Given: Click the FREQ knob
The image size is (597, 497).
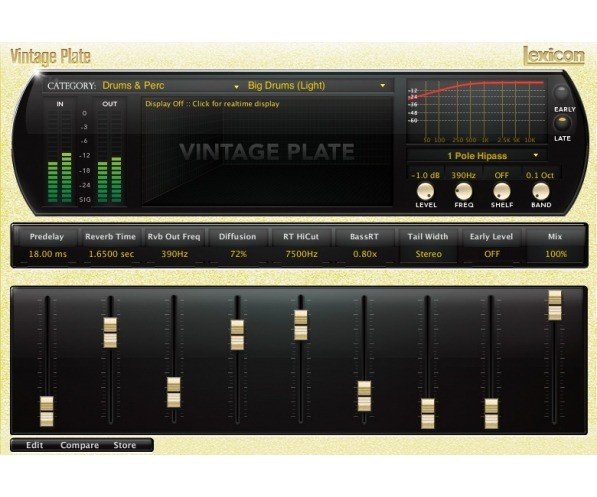Looking at the screenshot, I should pyautogui.click(x=463, y=191).
